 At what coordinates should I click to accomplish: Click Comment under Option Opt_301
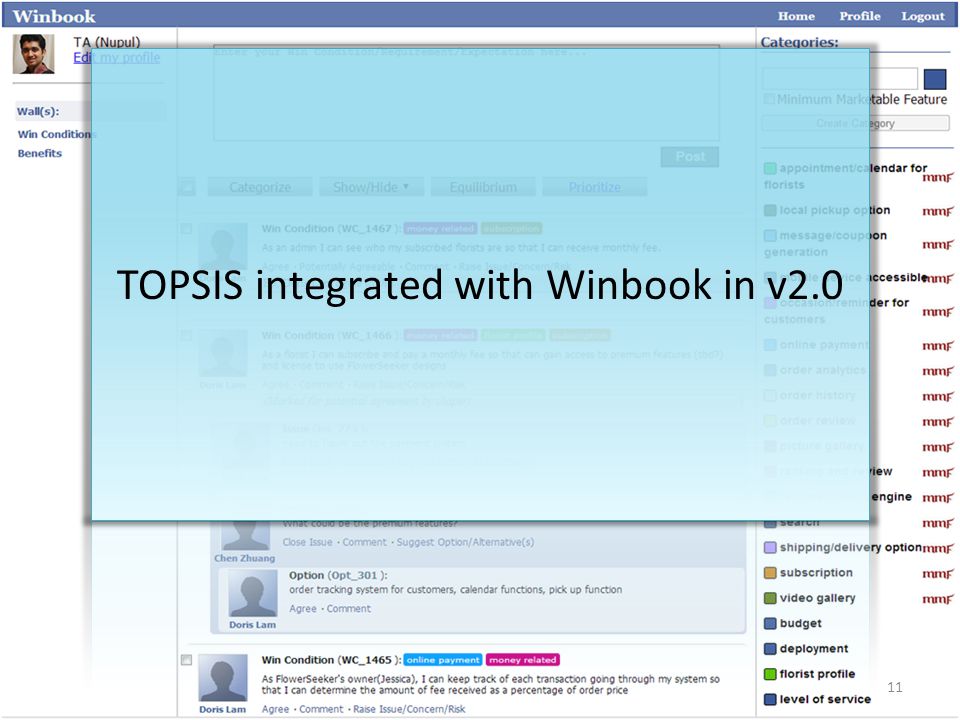[348, 609]
